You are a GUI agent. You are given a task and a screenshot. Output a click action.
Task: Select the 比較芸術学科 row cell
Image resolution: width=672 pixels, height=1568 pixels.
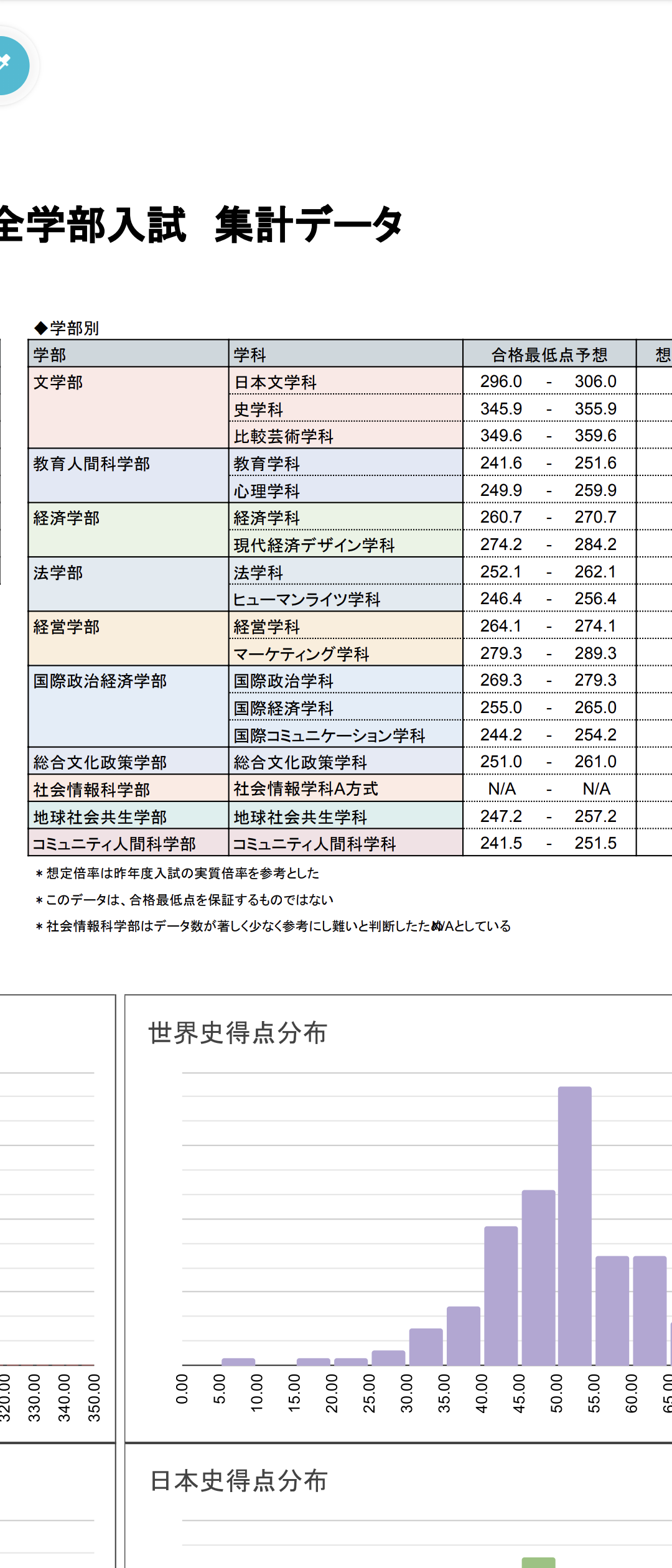345,436
